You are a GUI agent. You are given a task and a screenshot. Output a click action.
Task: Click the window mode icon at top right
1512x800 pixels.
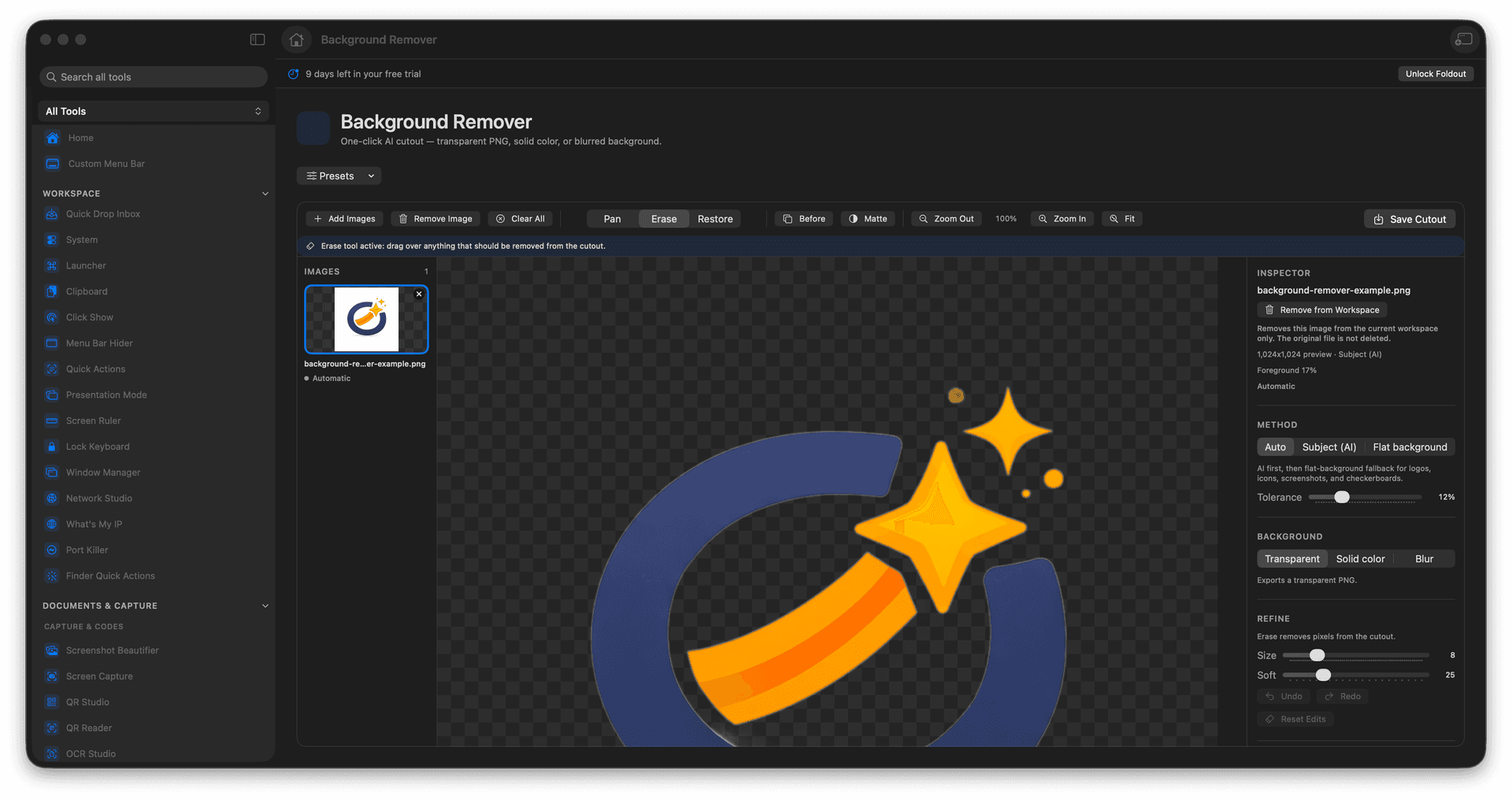click(1463, 39)
